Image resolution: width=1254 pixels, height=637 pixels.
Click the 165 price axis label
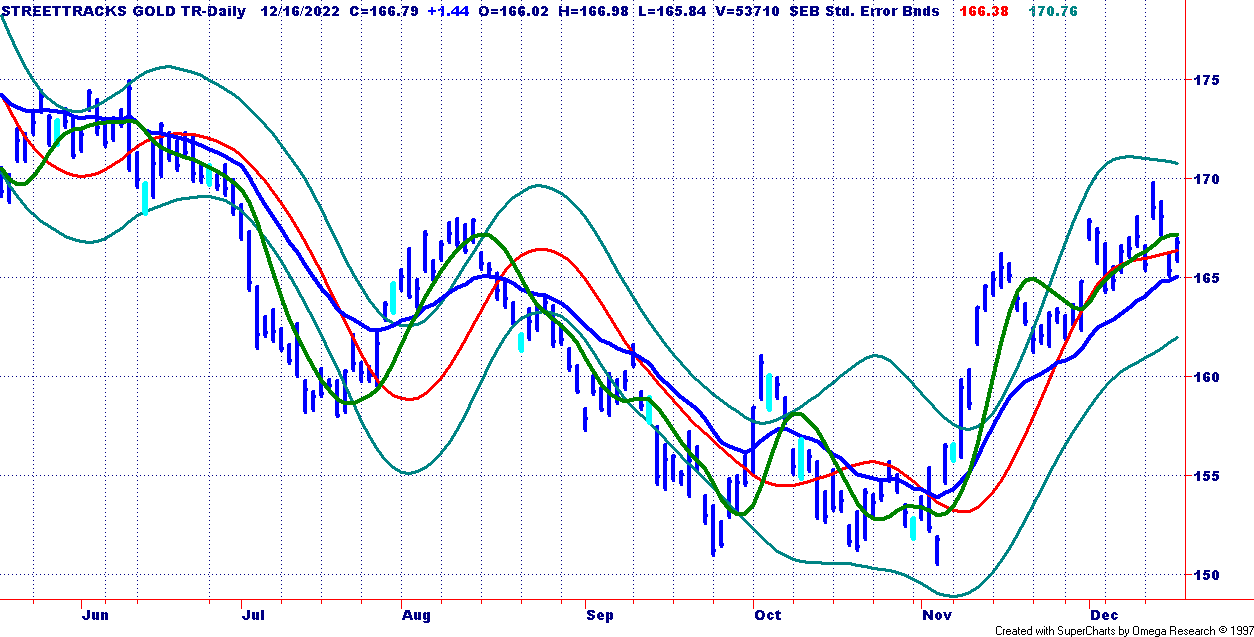(x=1206, y=278)
